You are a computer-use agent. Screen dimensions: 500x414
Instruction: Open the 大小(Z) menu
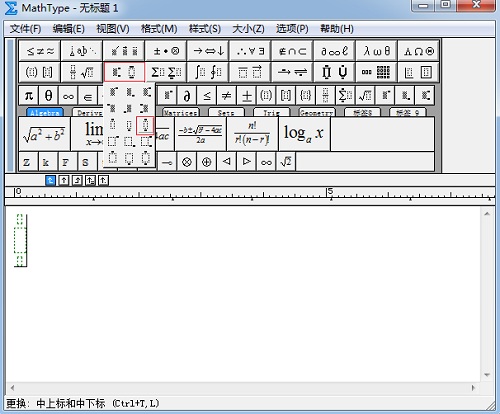click(248, 29)
